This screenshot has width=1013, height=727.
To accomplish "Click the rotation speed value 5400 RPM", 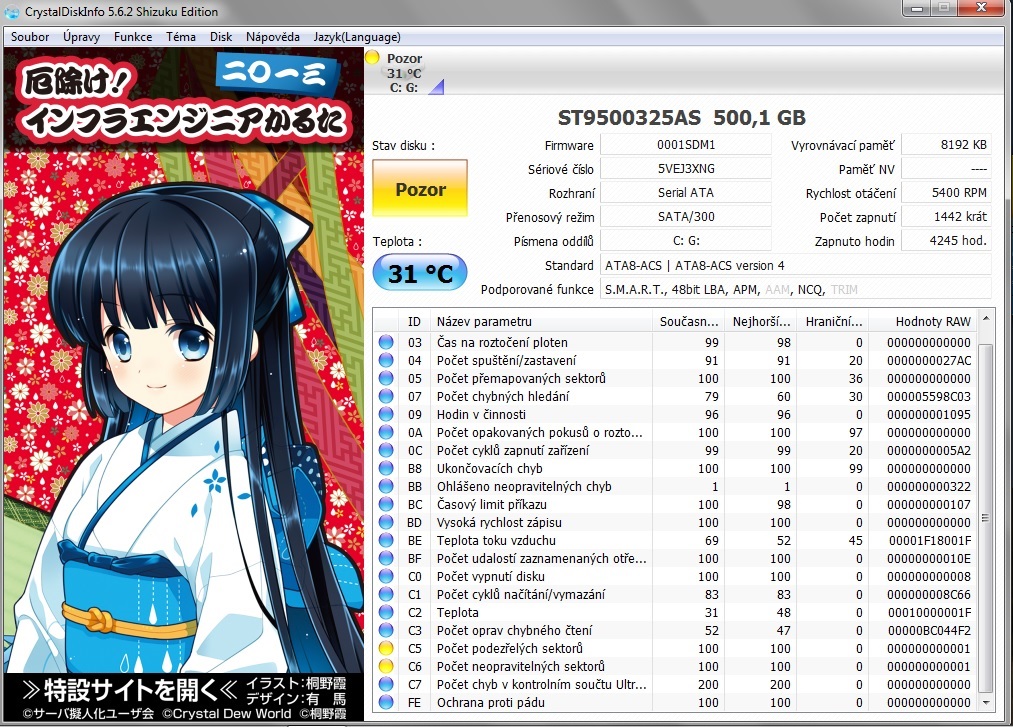I will [x=946, y=193].
